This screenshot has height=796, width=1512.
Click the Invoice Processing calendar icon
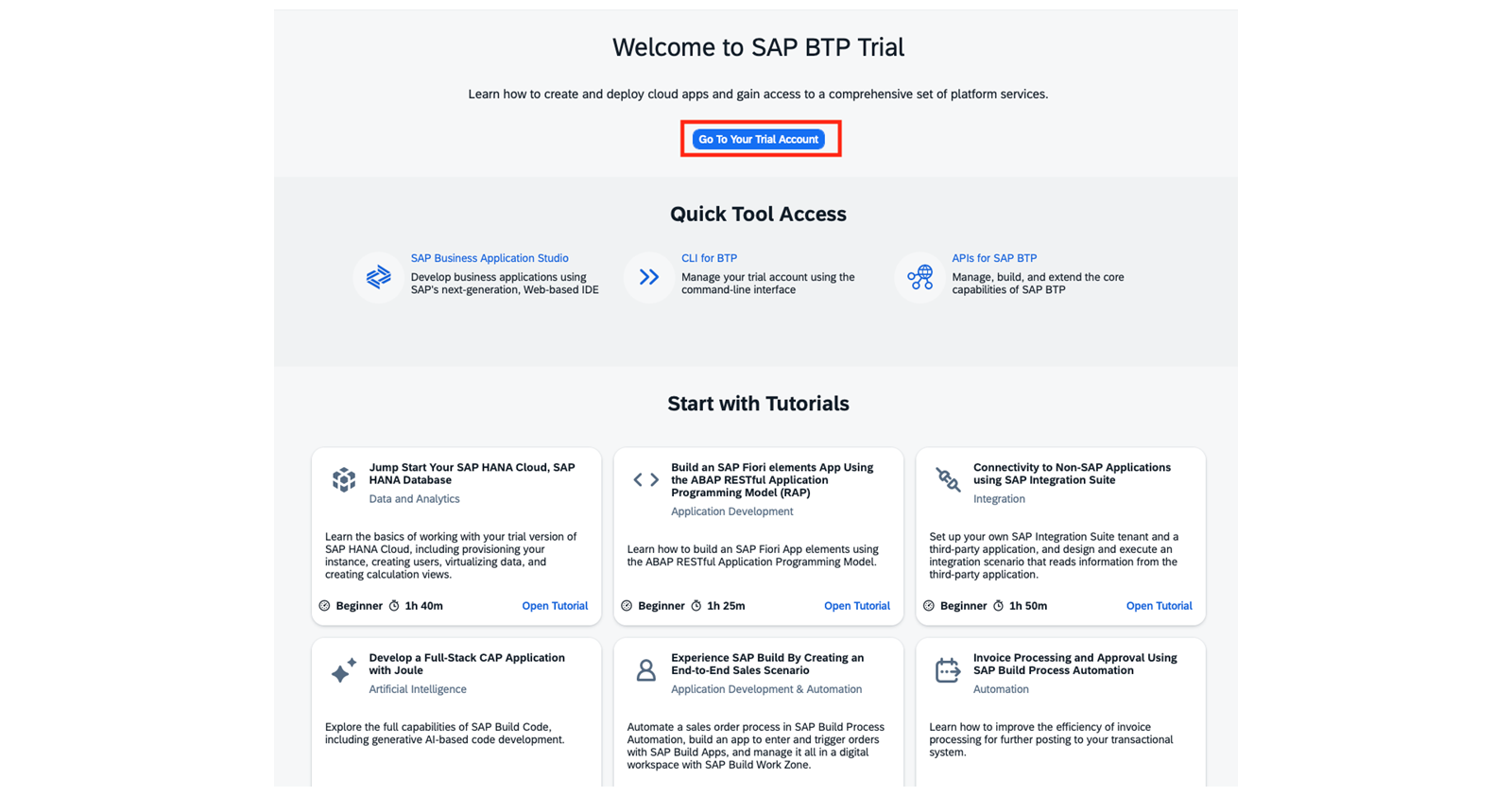(x=948, y=670)
